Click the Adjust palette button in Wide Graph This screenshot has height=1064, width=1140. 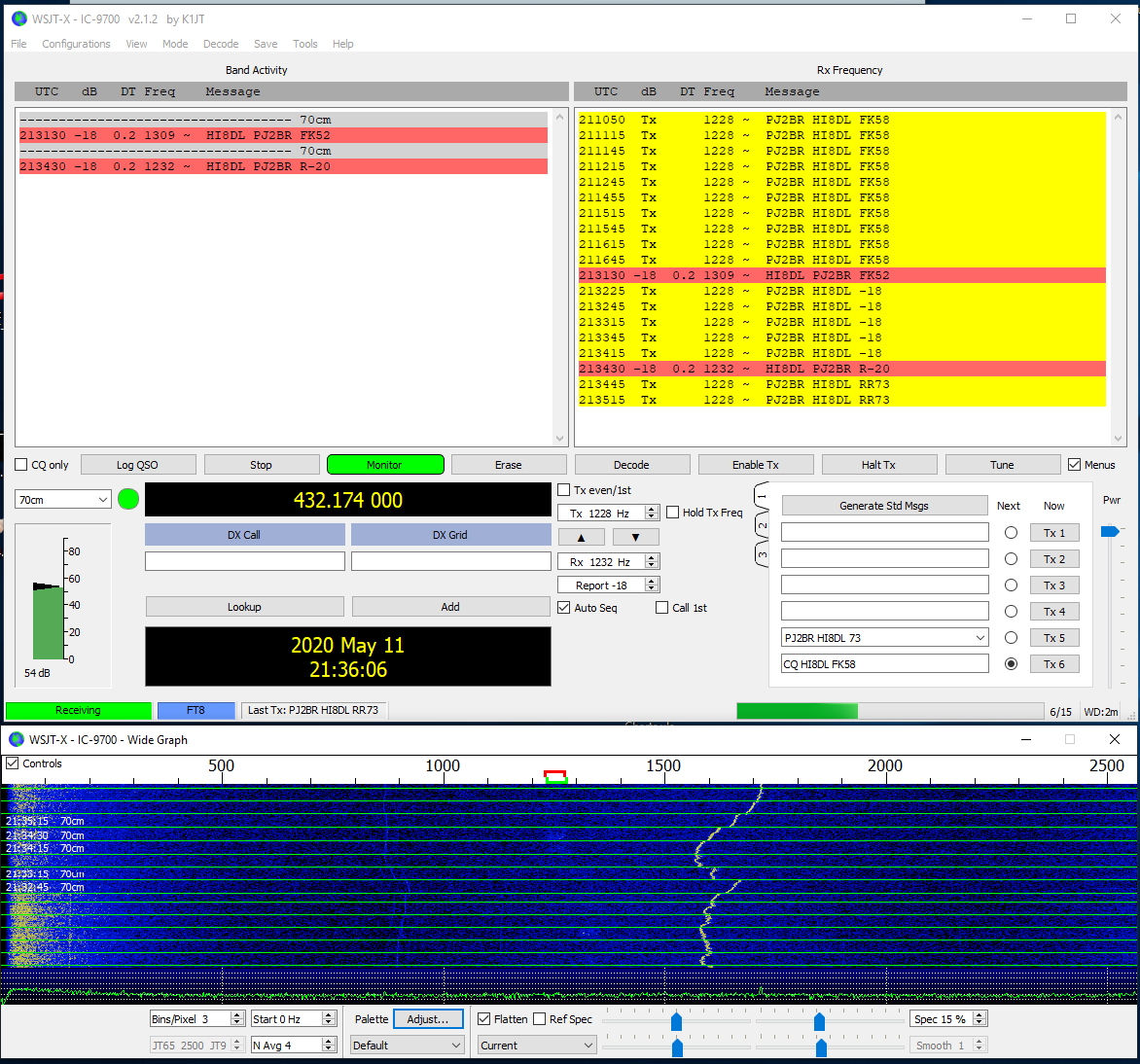[428, 1018]
